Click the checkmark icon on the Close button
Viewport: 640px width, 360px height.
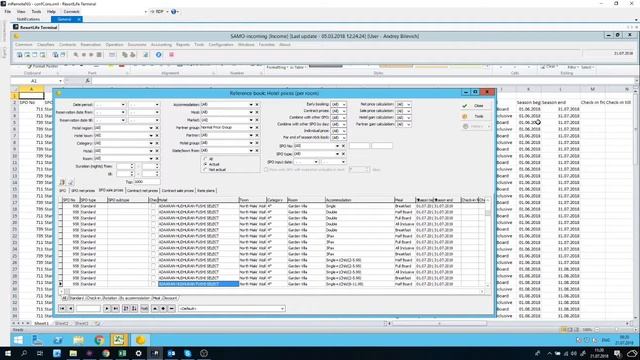coord(464,106)
